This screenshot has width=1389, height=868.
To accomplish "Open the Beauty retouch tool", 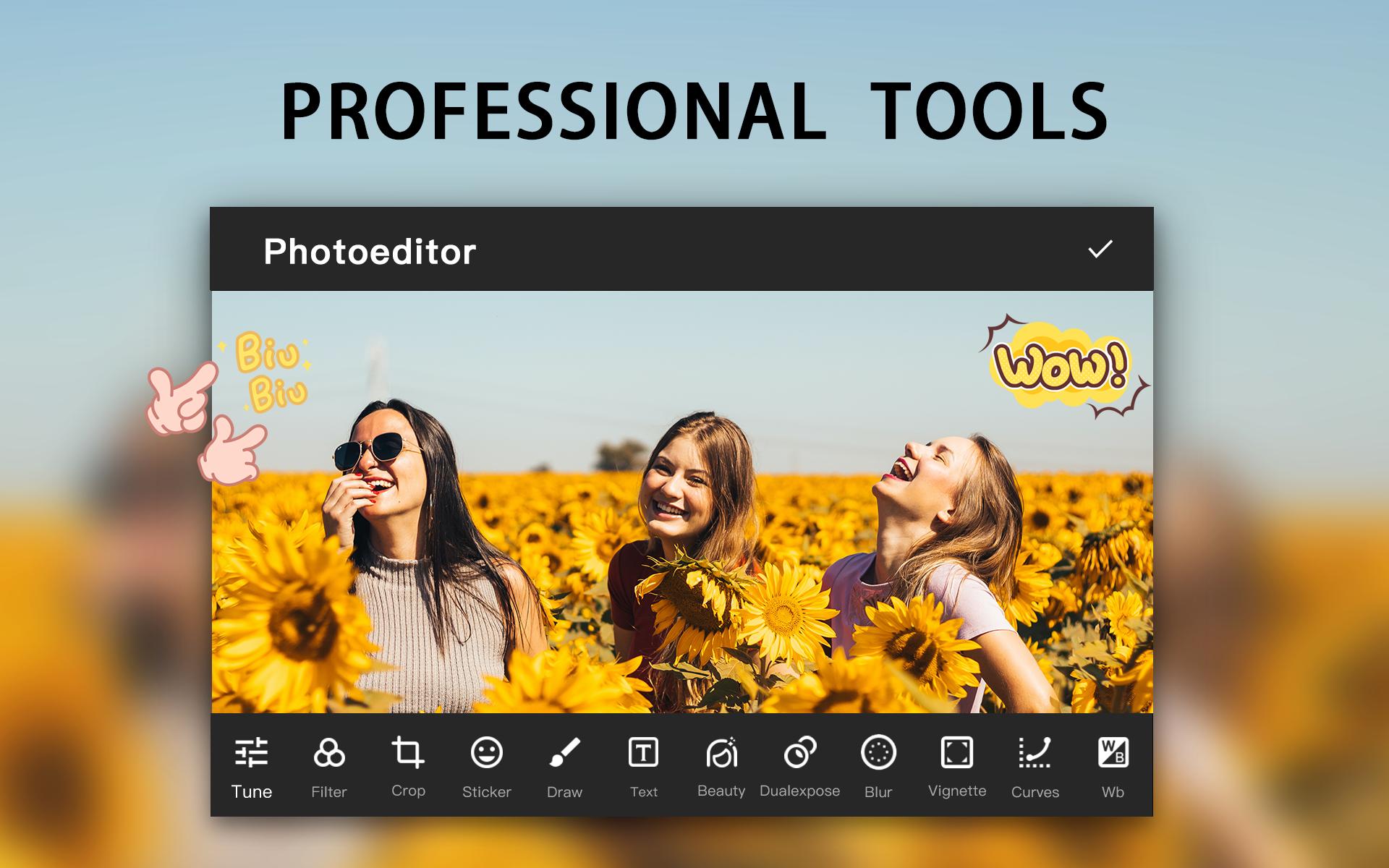I will pyautogui.click(x=721, y=767).
